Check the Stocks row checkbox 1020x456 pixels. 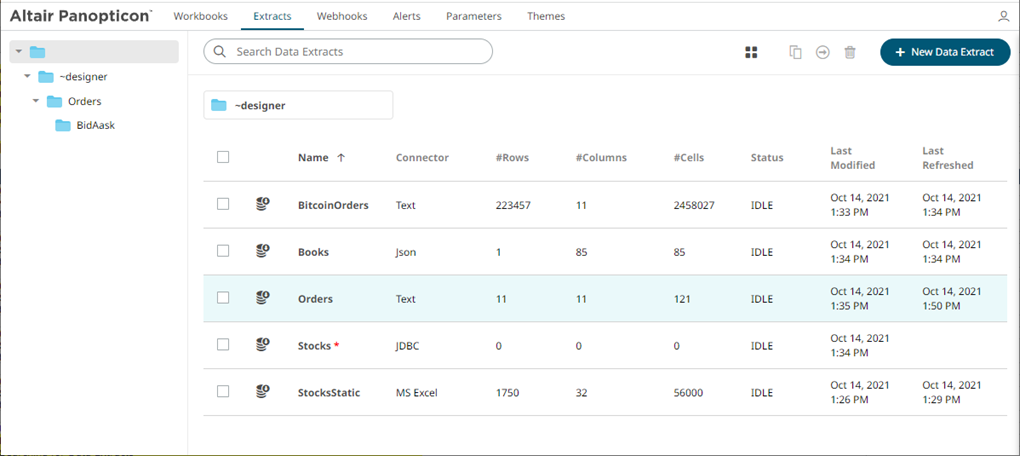[x=223, y=344]
